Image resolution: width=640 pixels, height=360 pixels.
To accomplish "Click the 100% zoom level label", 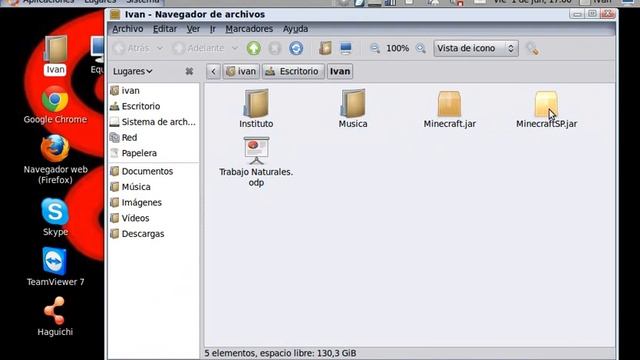I will [398, 48].
